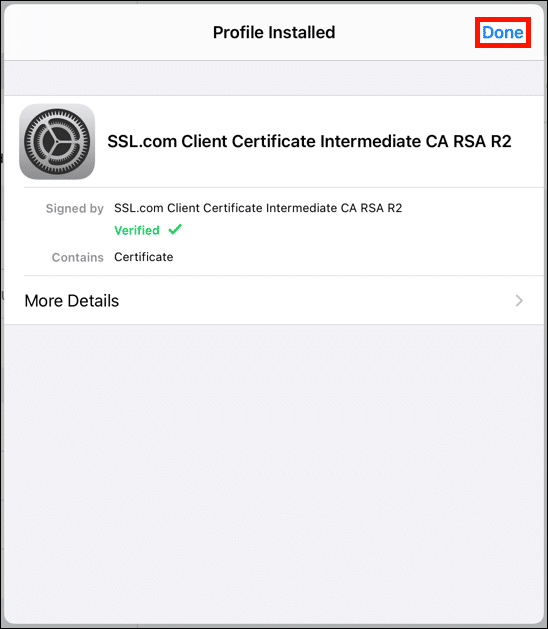The height and width of the screenshot is (629, 548).
Task: Tap the Done button
Action: pos(503,32)
